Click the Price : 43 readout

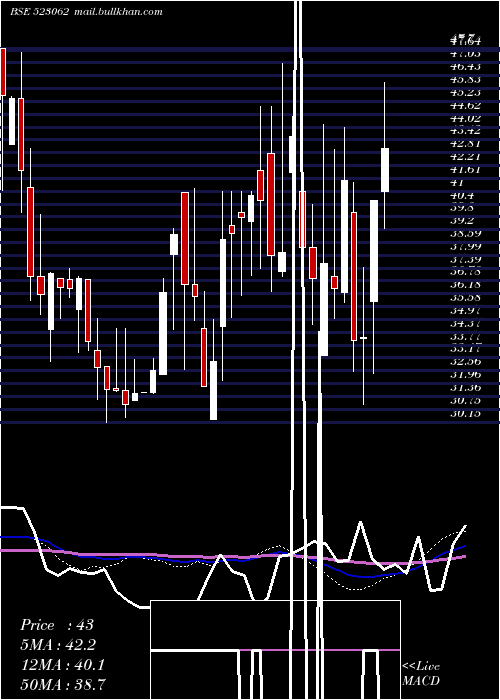[57, 625]
